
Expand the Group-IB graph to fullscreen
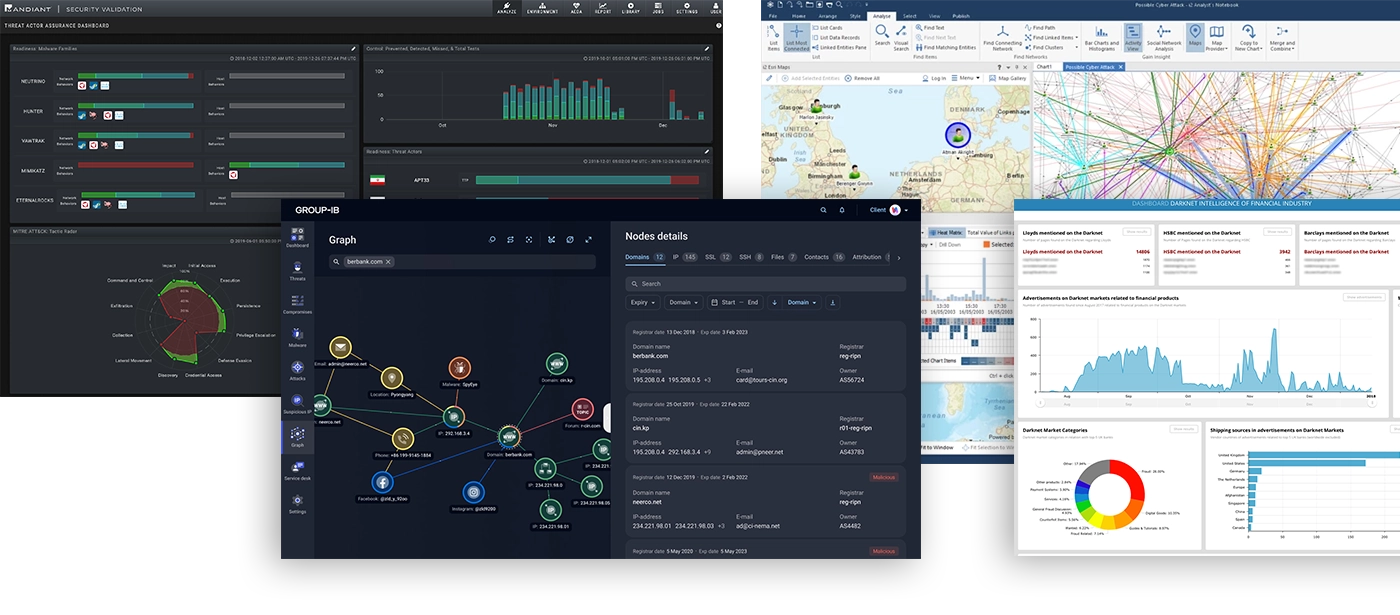[589, 240]
